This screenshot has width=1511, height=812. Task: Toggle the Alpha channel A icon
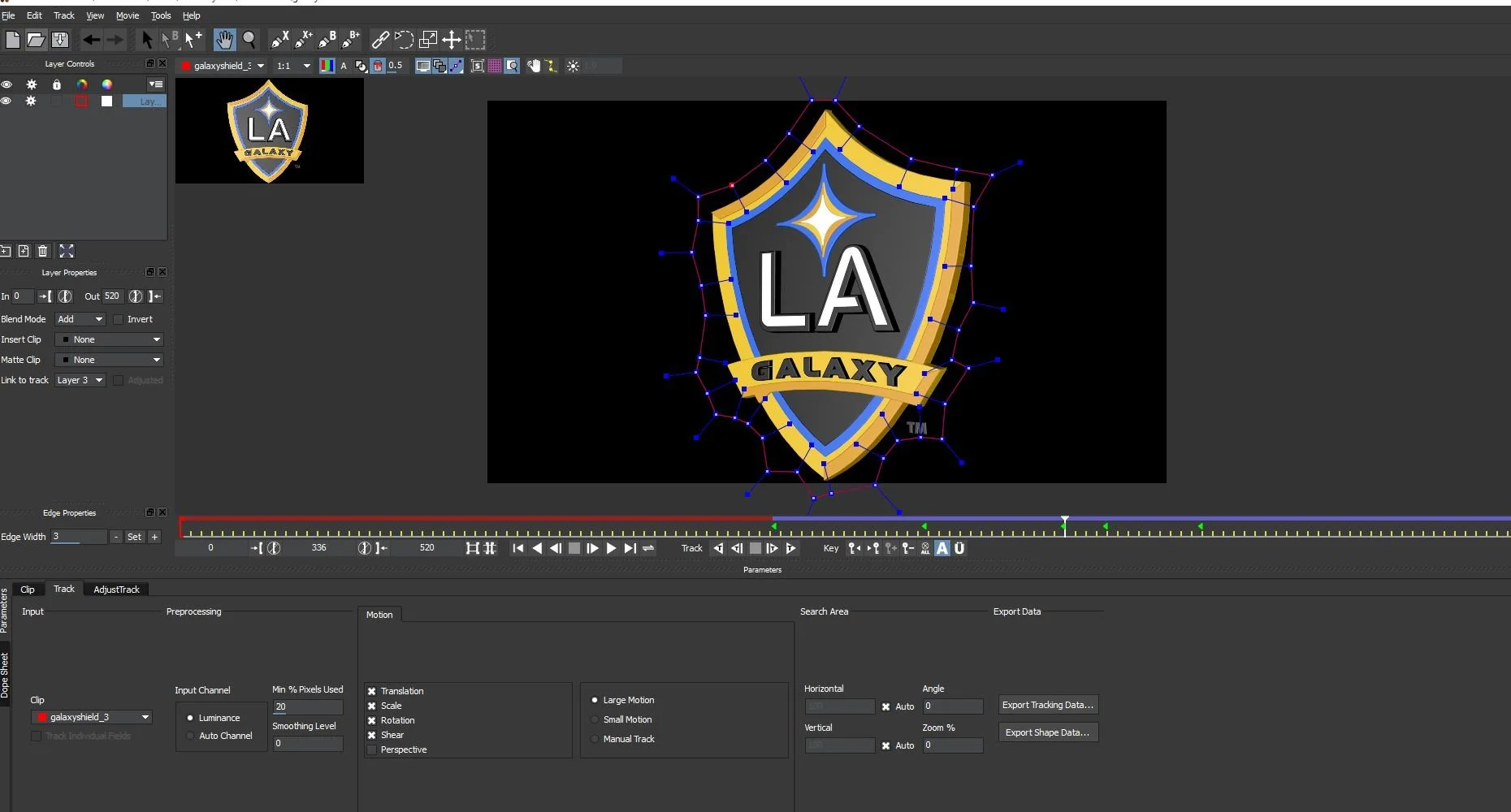344,66
